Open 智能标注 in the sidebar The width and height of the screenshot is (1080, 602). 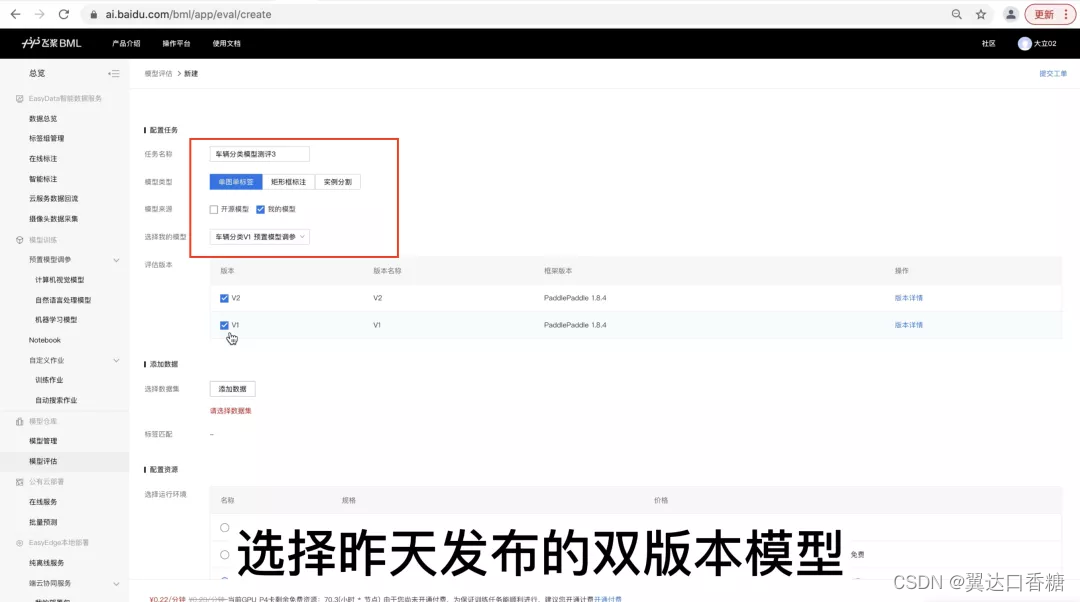(43, 179)
